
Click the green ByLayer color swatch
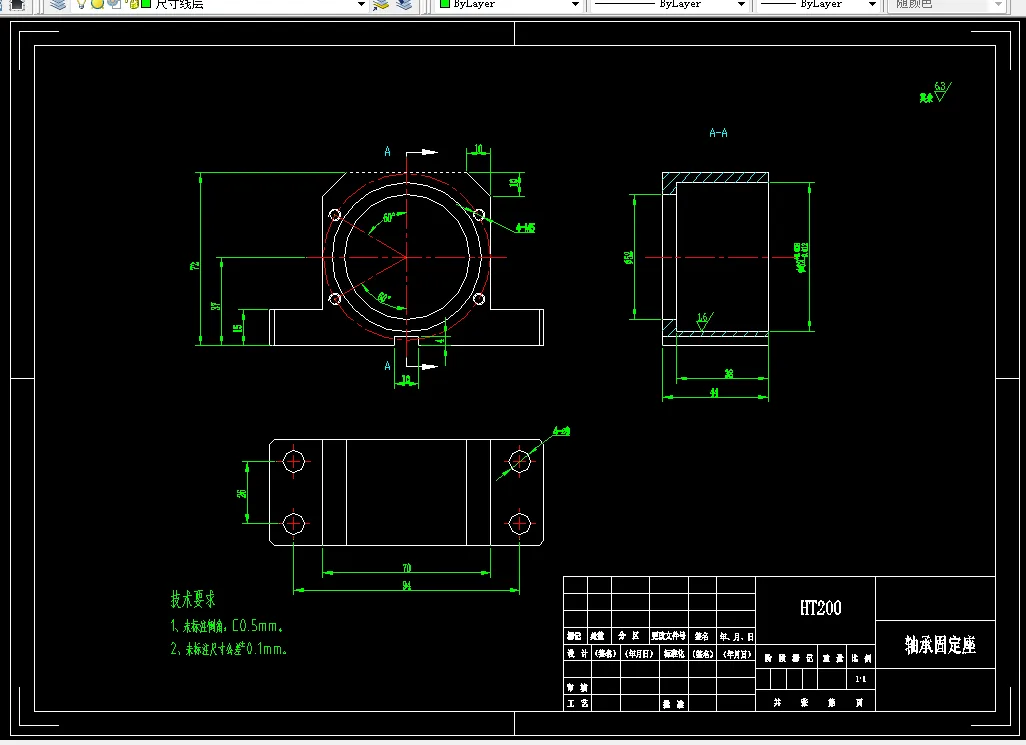click(445, 4)
